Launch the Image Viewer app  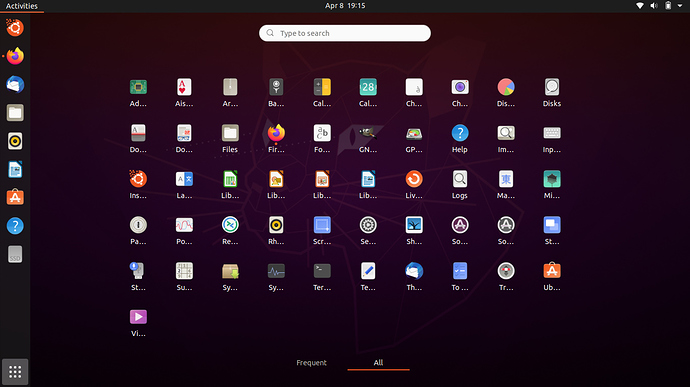[506, 133]
